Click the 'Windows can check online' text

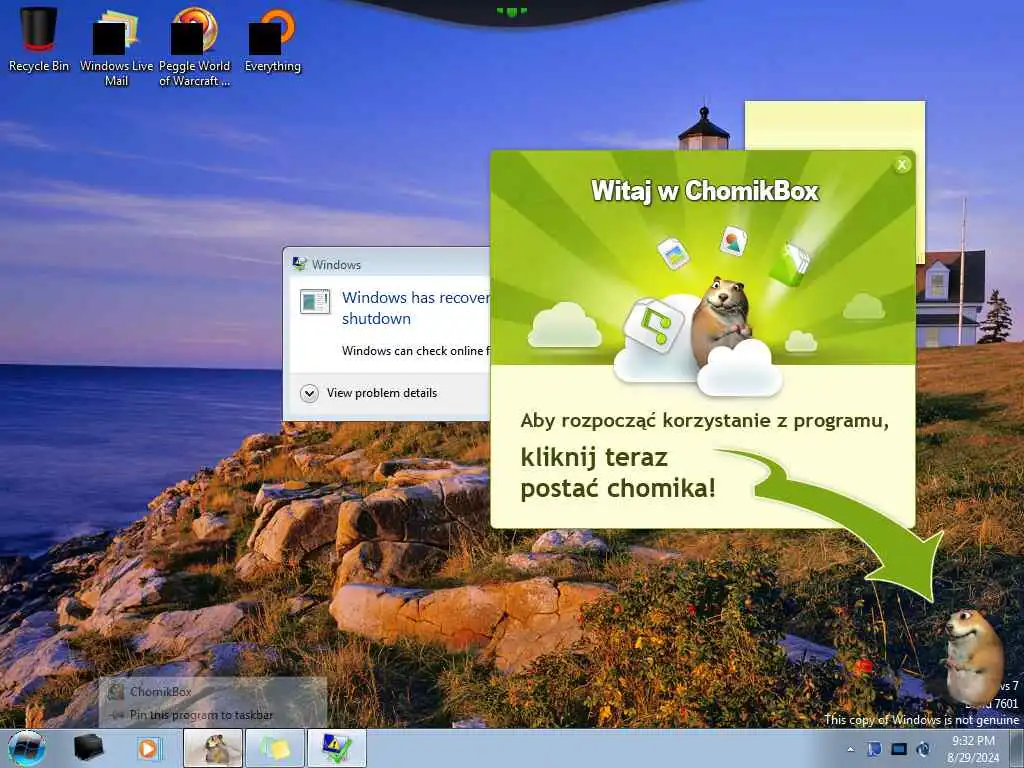[x=415, y=351]
